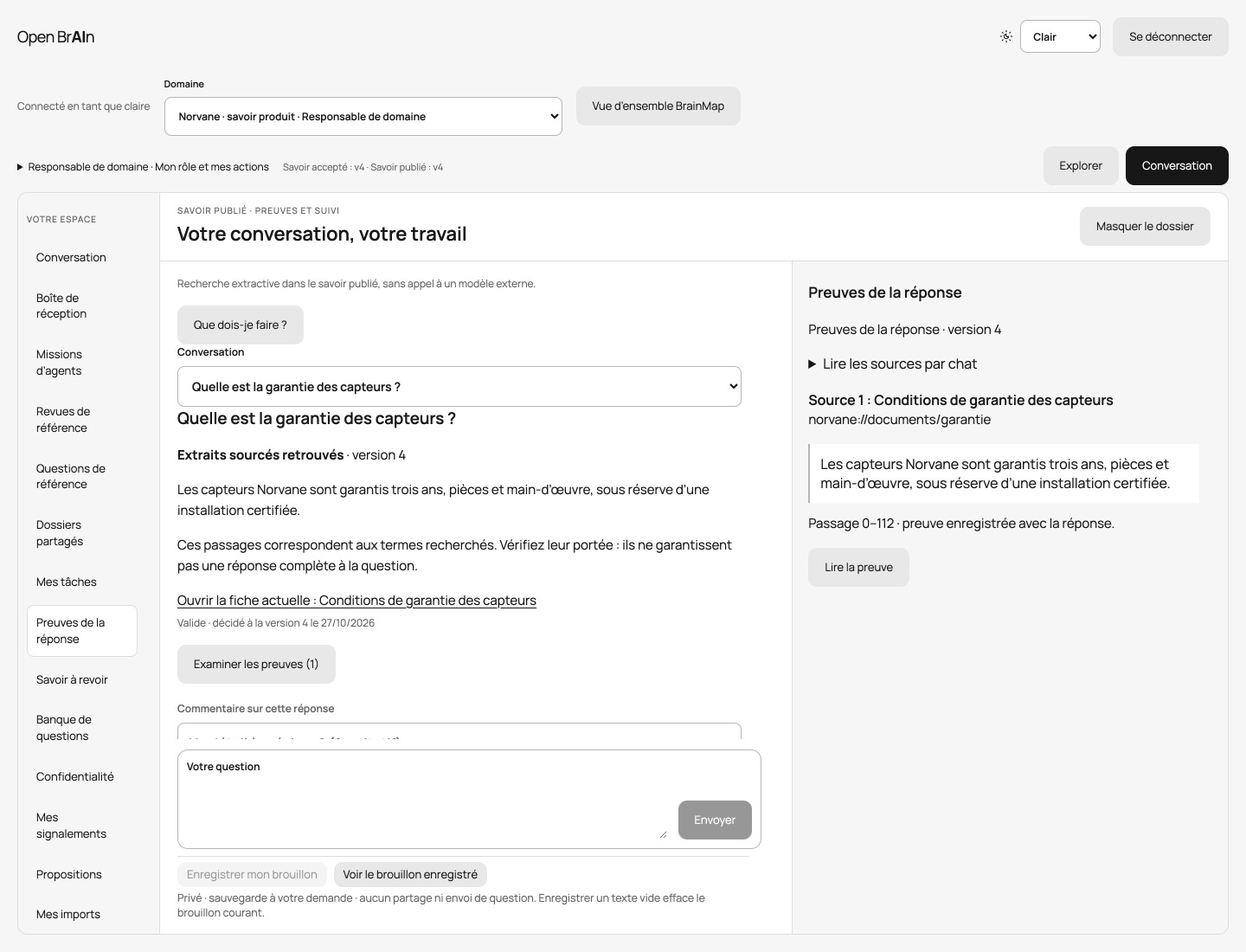
Task: Switch to the Explorer tab
Action: [1081, 165]
